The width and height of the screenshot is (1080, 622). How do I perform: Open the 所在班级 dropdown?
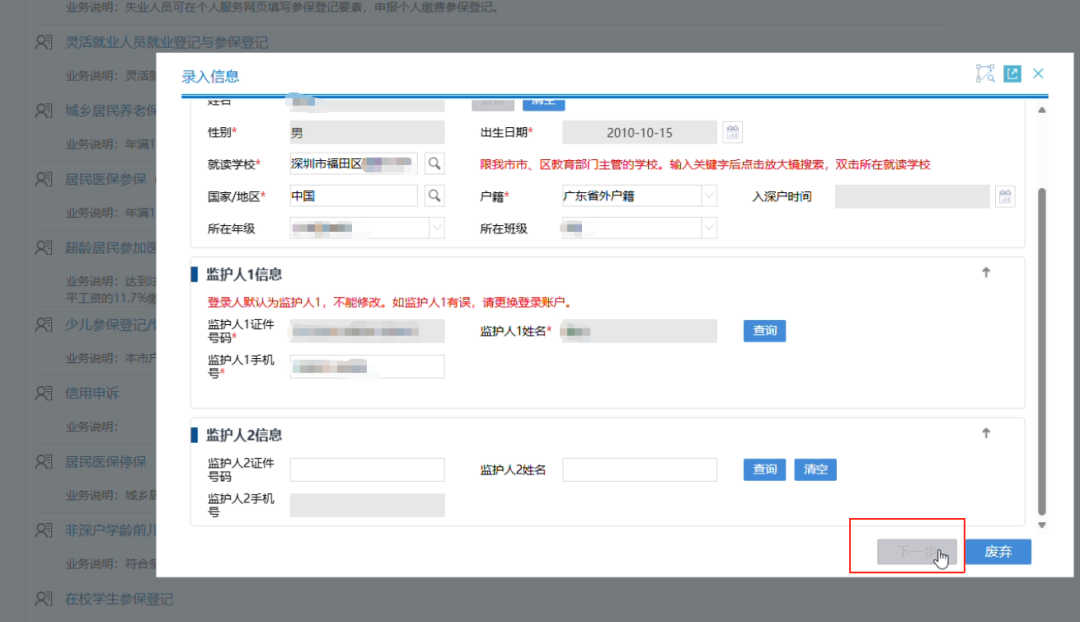point(708,229)
